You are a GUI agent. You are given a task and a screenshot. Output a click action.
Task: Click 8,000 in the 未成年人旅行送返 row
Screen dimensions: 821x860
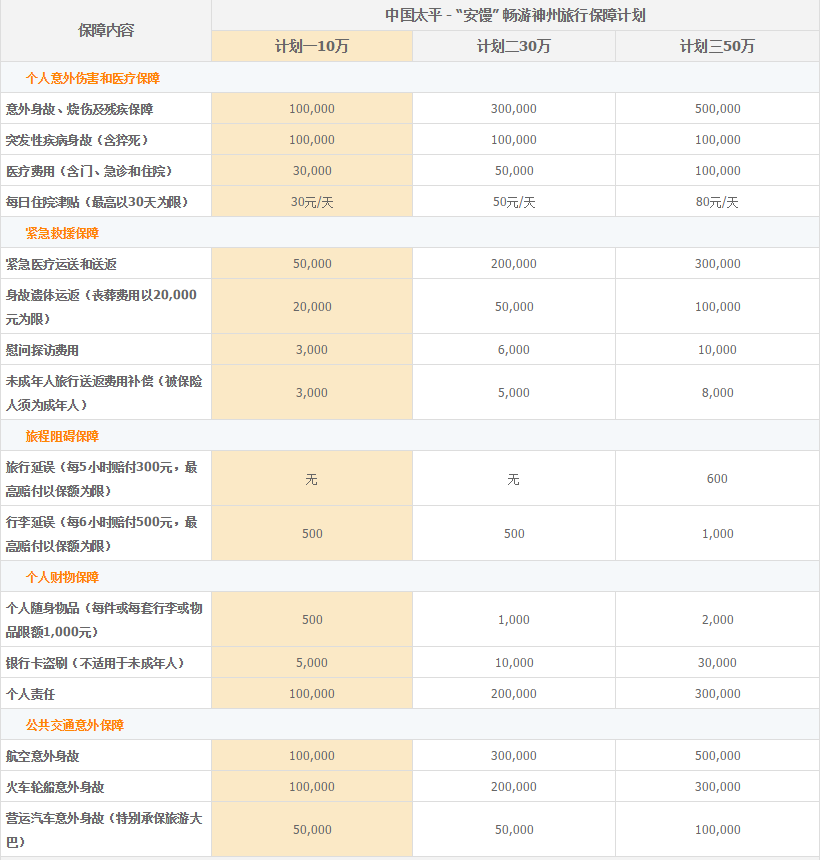point(717,392)
